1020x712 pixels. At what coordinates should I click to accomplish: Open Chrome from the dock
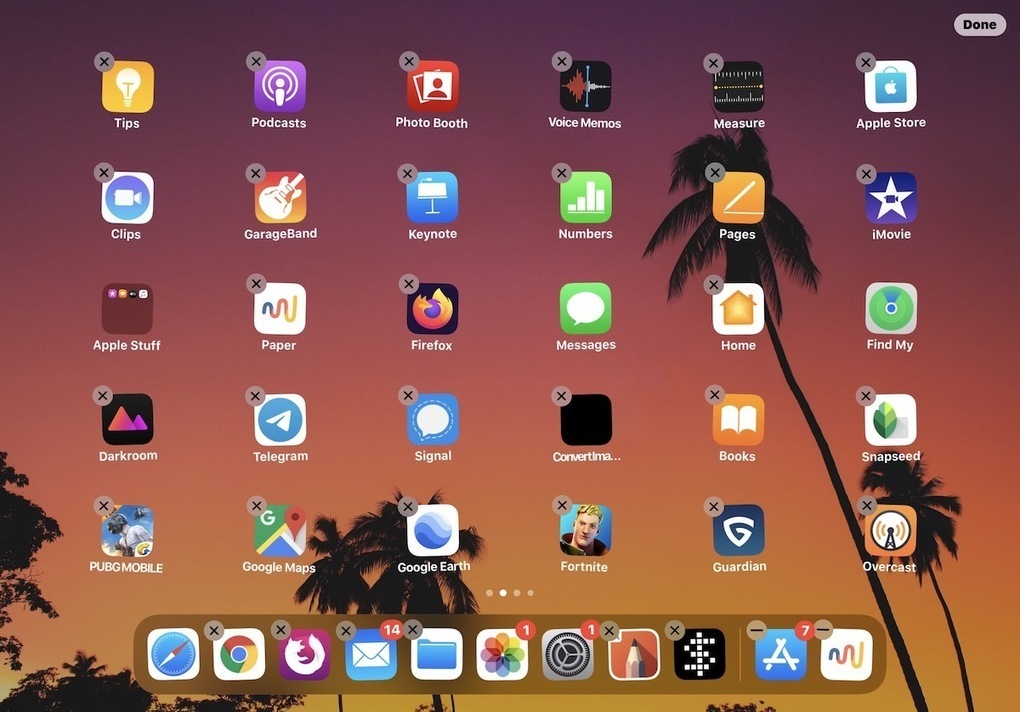[239, 654]
